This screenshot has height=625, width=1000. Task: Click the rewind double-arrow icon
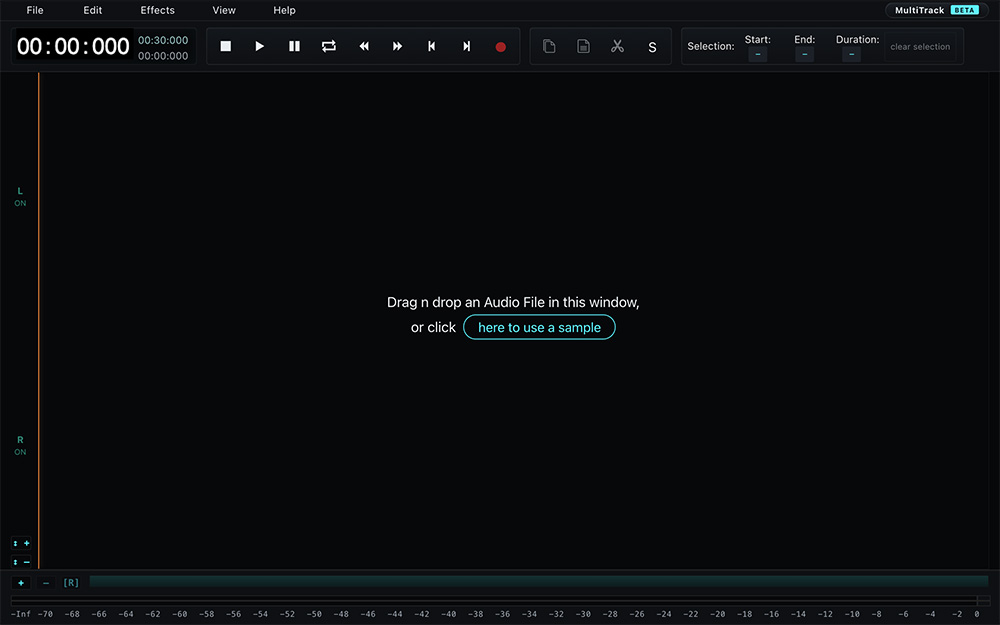[364, 46]
